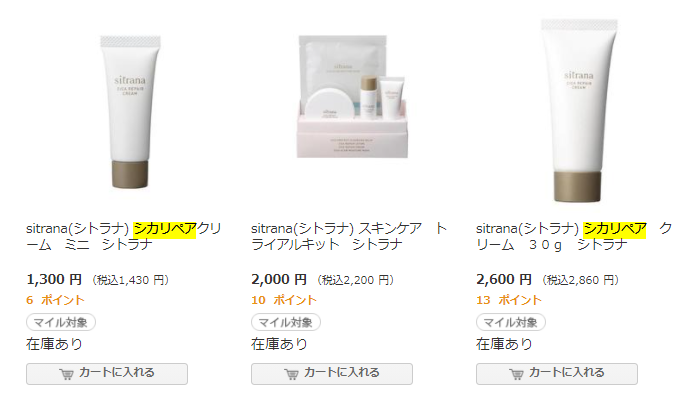684x404 pixels.
Task: Click the 1,300 円 price text
Action: point(54,279)
